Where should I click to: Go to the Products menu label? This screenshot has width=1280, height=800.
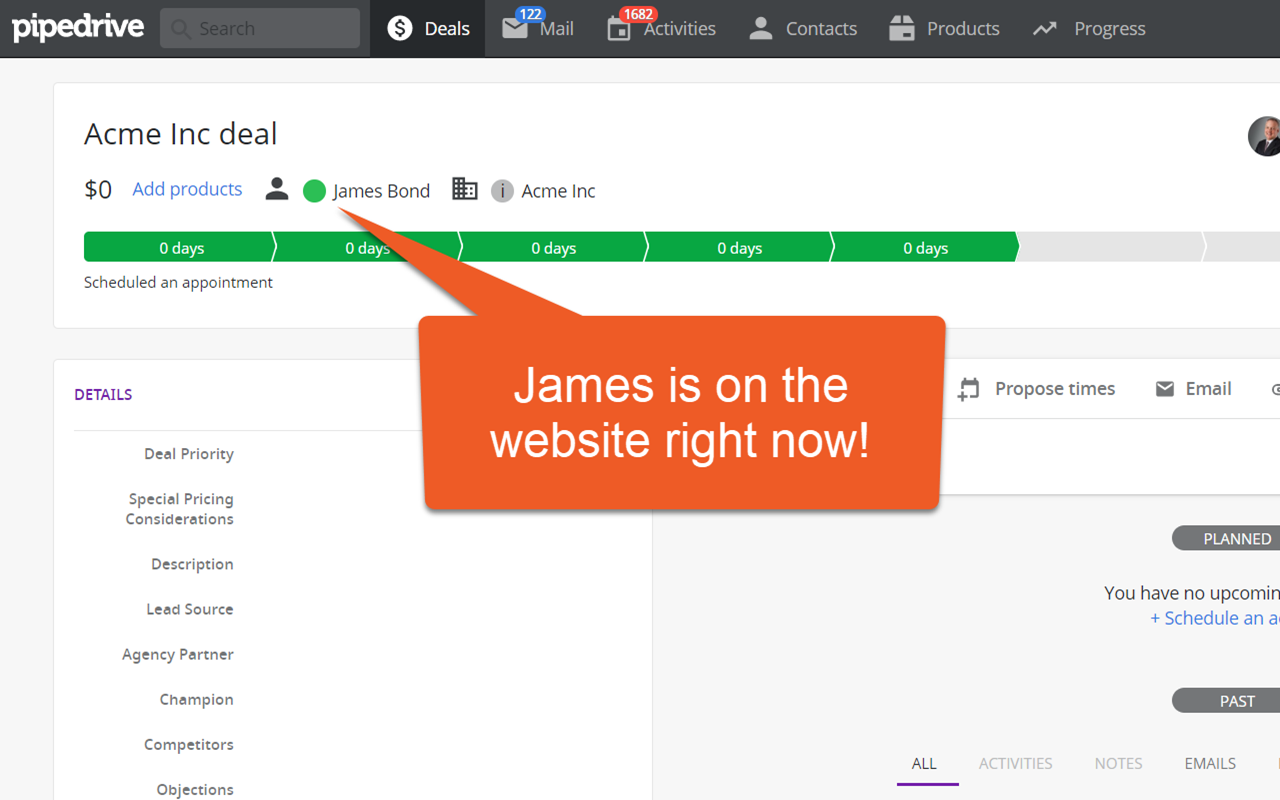coord(963,29)
